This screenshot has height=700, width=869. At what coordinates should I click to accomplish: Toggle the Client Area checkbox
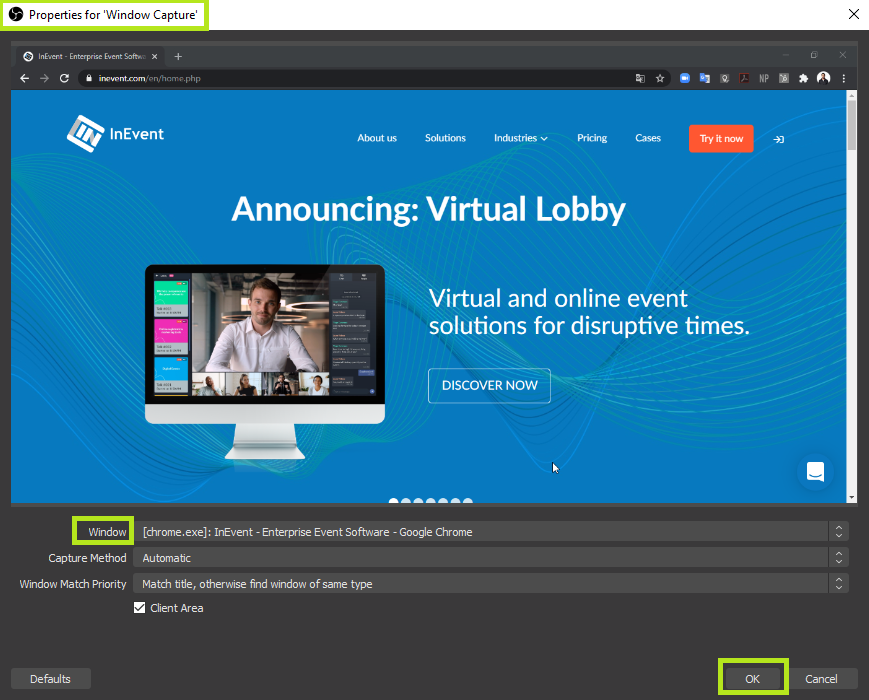point(140,607)
